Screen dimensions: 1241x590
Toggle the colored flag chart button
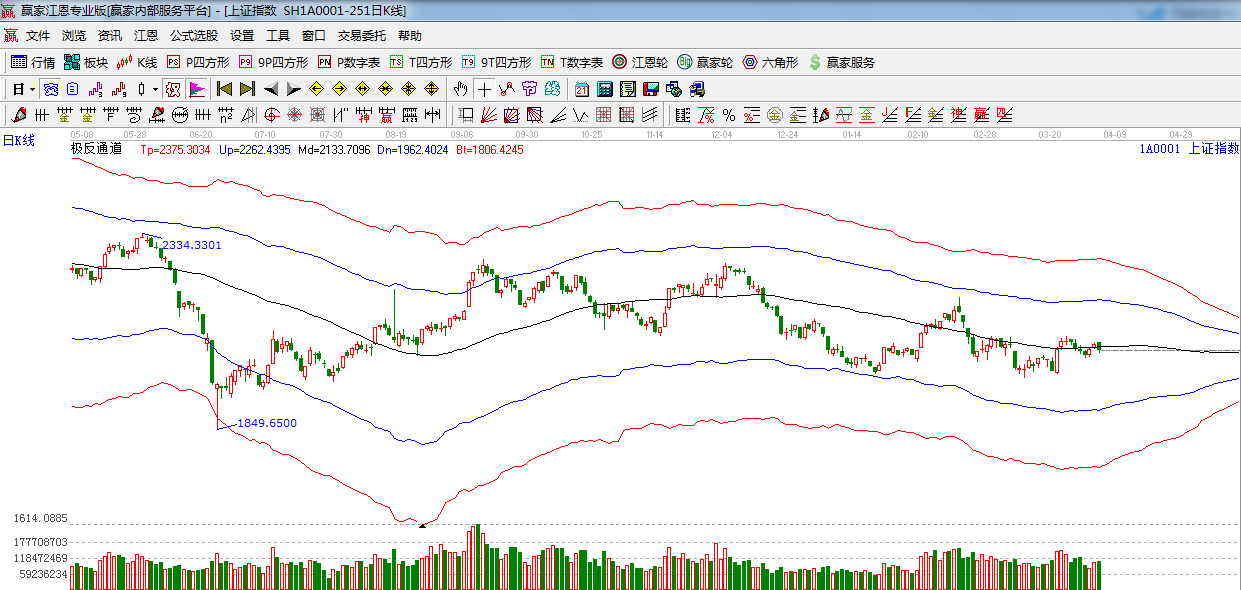click(x=196, y=89)
